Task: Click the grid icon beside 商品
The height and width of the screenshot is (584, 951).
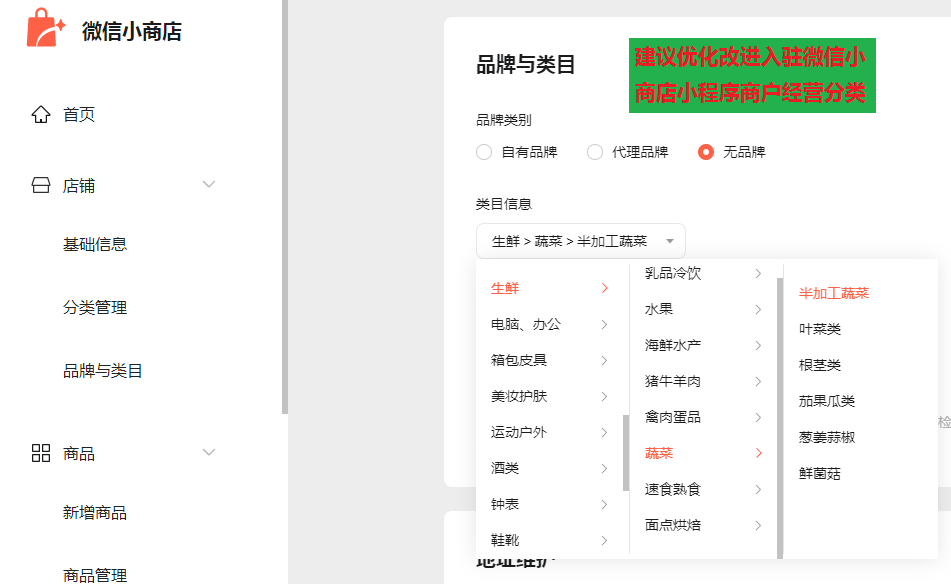Action: click(x=41, y=453)
